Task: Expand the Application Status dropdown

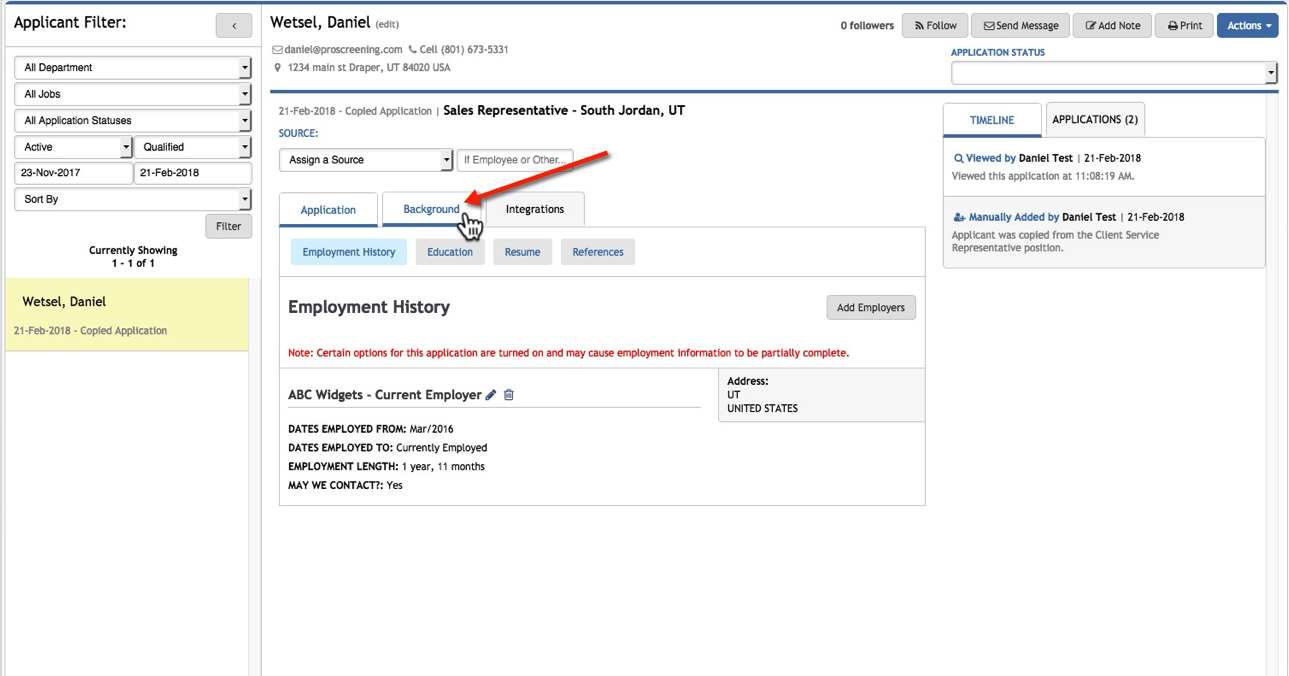Action: (x=1113, y=73)
